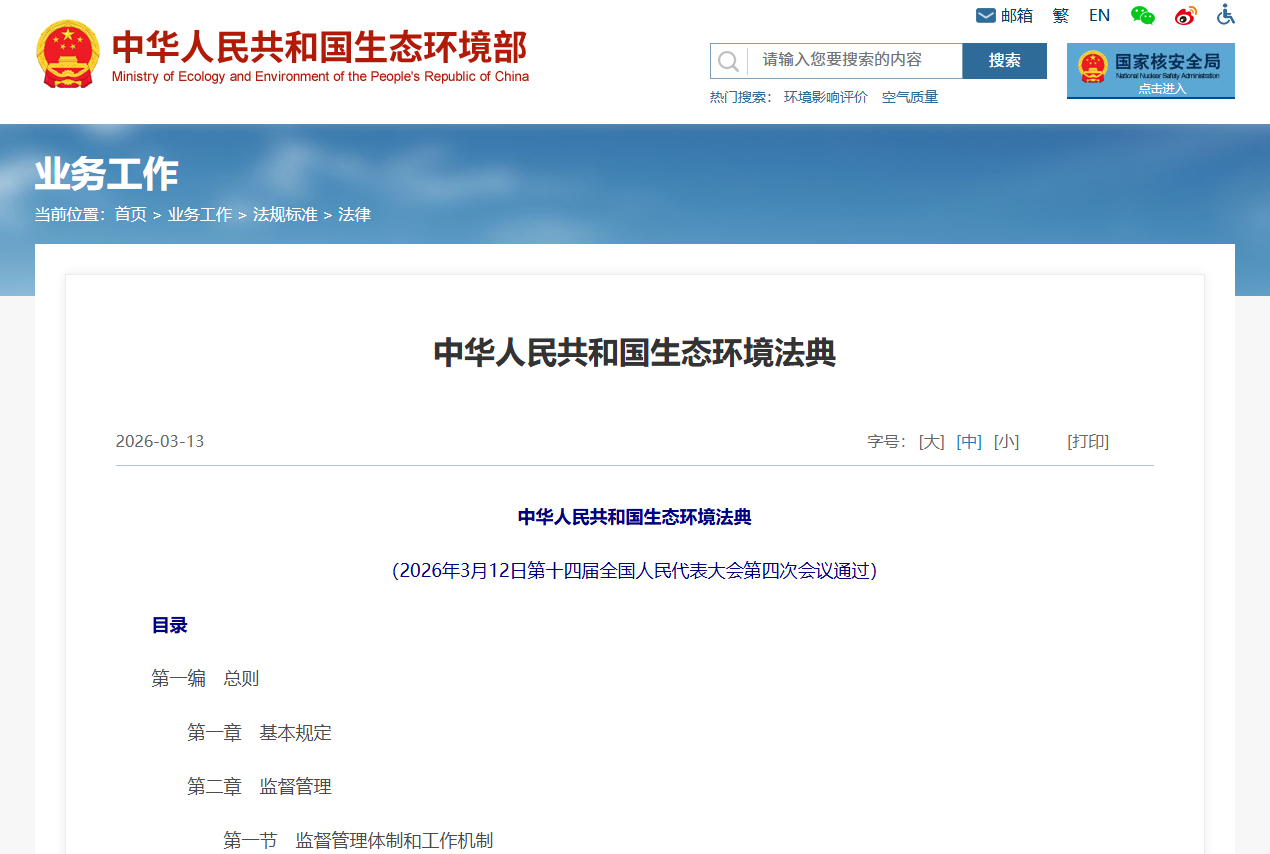1270x854 pixels.
Task: Click the Weibo icon
Action: click(x=1185, y=16)
